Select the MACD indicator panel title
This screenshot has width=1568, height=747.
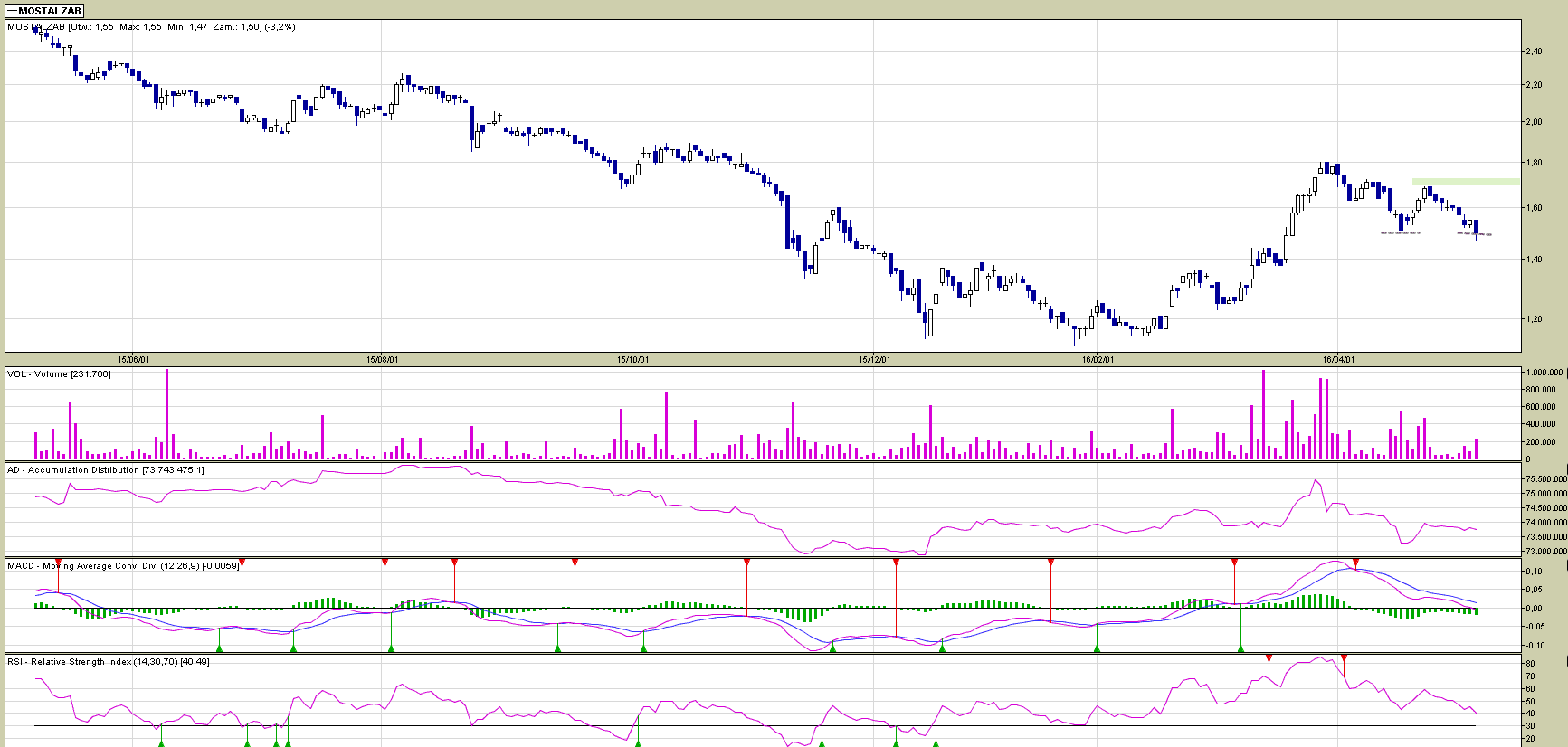pyautogui.click(x=122, y=566)
